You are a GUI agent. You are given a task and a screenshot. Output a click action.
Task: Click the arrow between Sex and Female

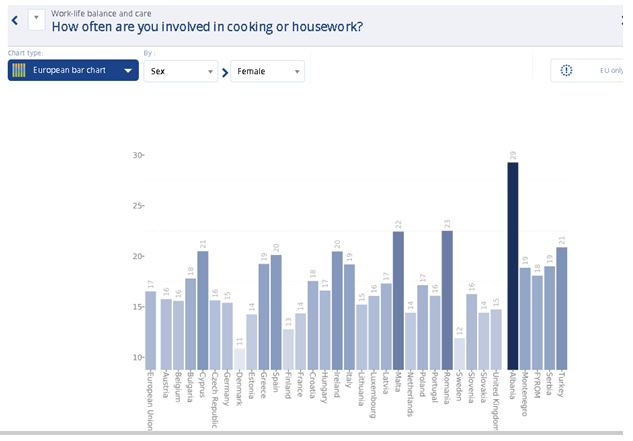pyautogui.click(x=224, y=72)
